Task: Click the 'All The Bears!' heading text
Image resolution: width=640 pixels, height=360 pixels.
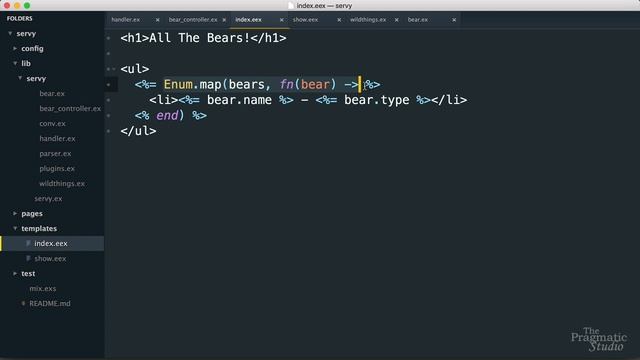Action: pyautogui.click(x=200, y=38)
